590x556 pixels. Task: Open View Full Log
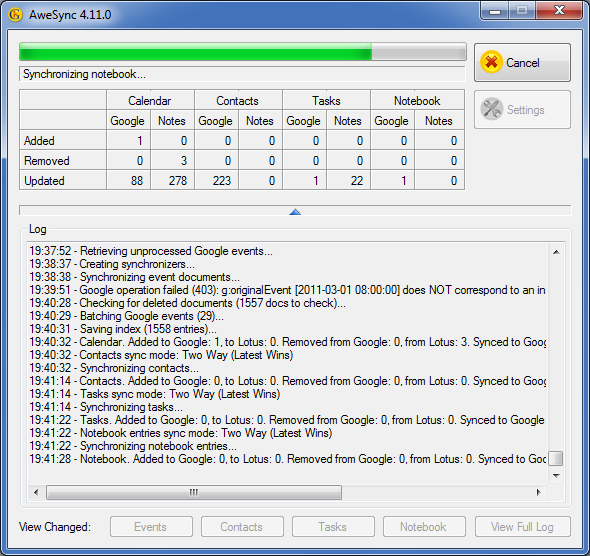click(523, 527)
